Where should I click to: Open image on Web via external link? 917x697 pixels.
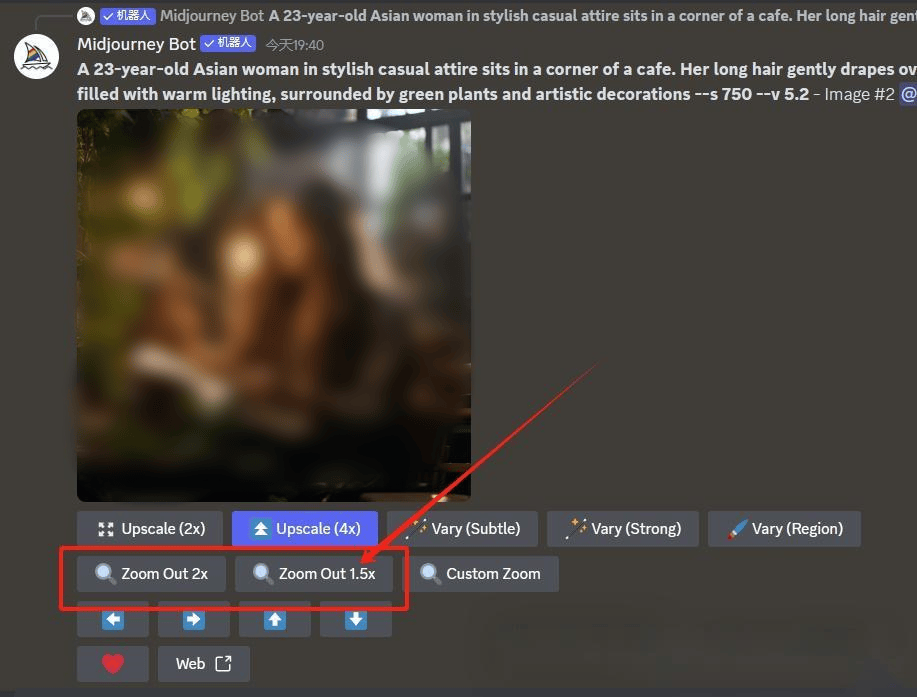pos(204,664)
